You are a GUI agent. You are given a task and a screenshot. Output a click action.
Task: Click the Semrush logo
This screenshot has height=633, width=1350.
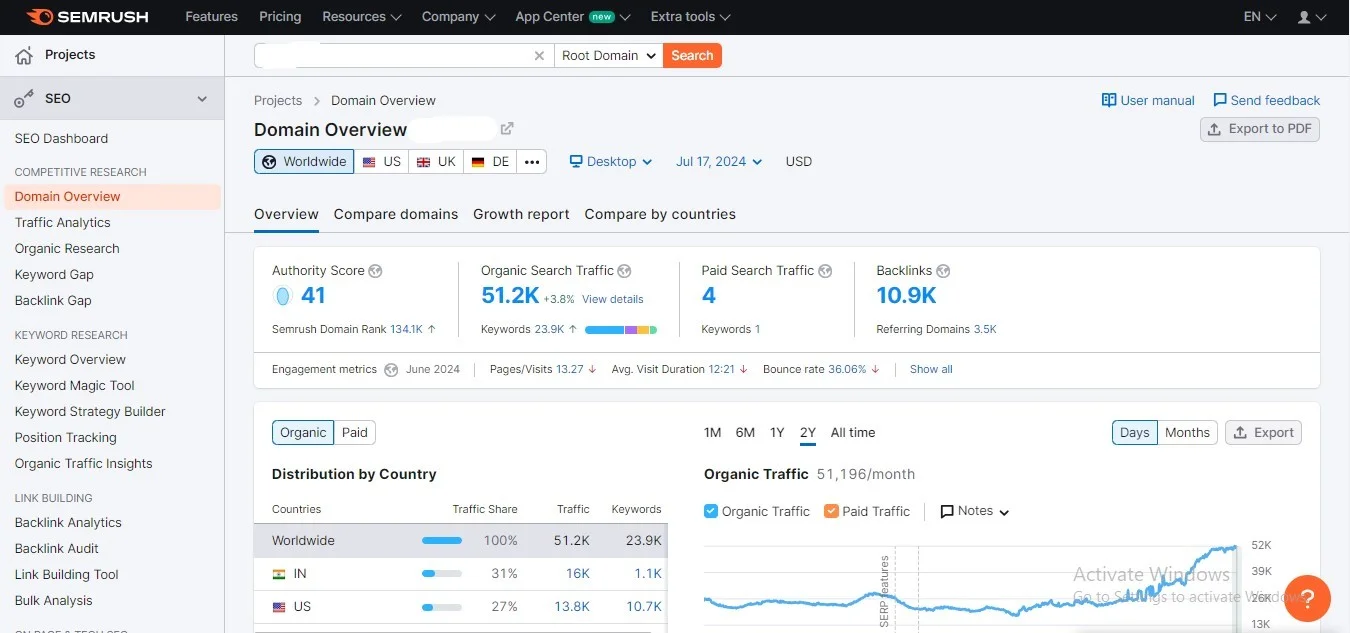(x=89, y=17)
